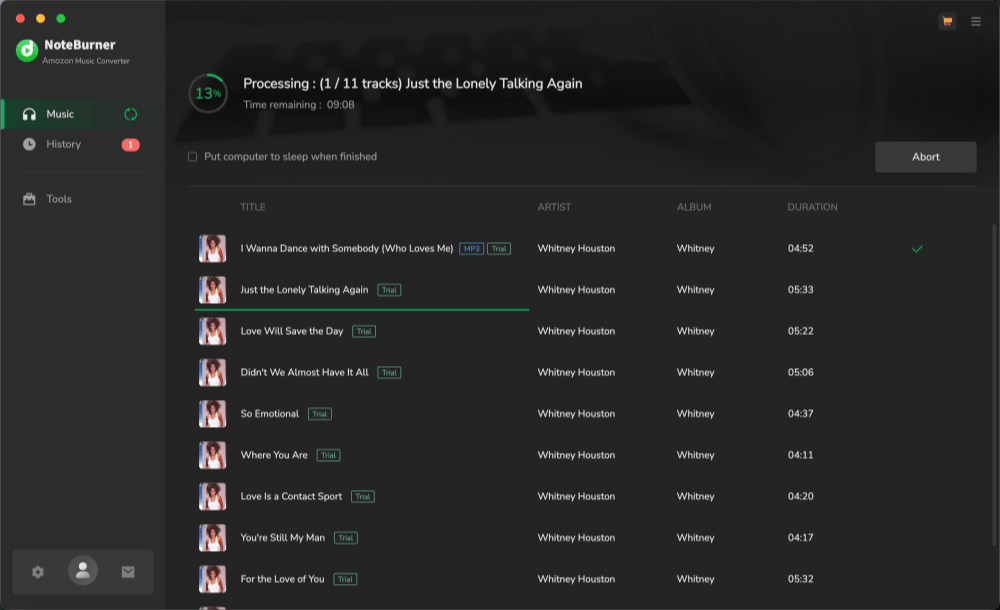1000x610 pixels.
Task: Click Whitney album in Where You Are row
Action: coord(696,455)
